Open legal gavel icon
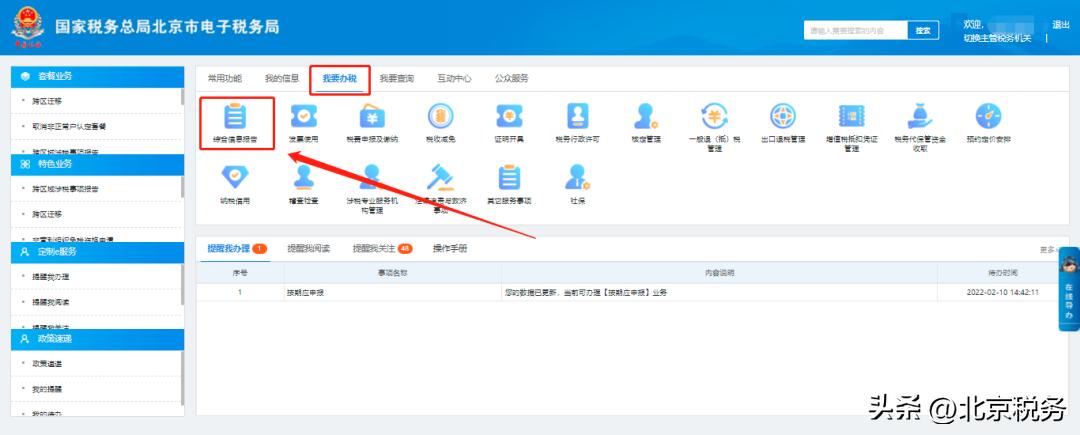This screenshot has width=1080, height=435. [x=440, y=178]
